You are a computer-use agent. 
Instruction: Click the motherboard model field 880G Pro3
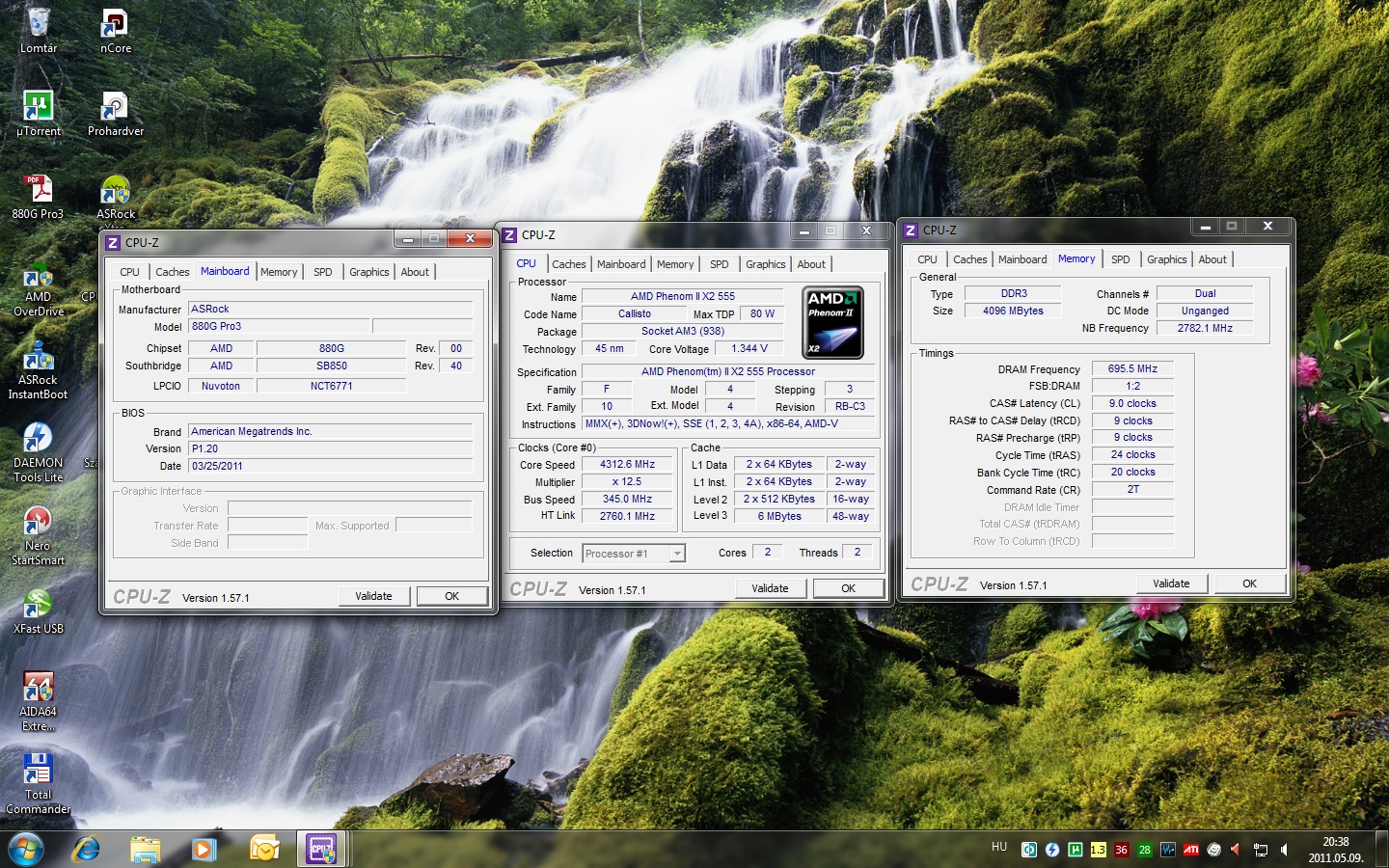point(279,327)
